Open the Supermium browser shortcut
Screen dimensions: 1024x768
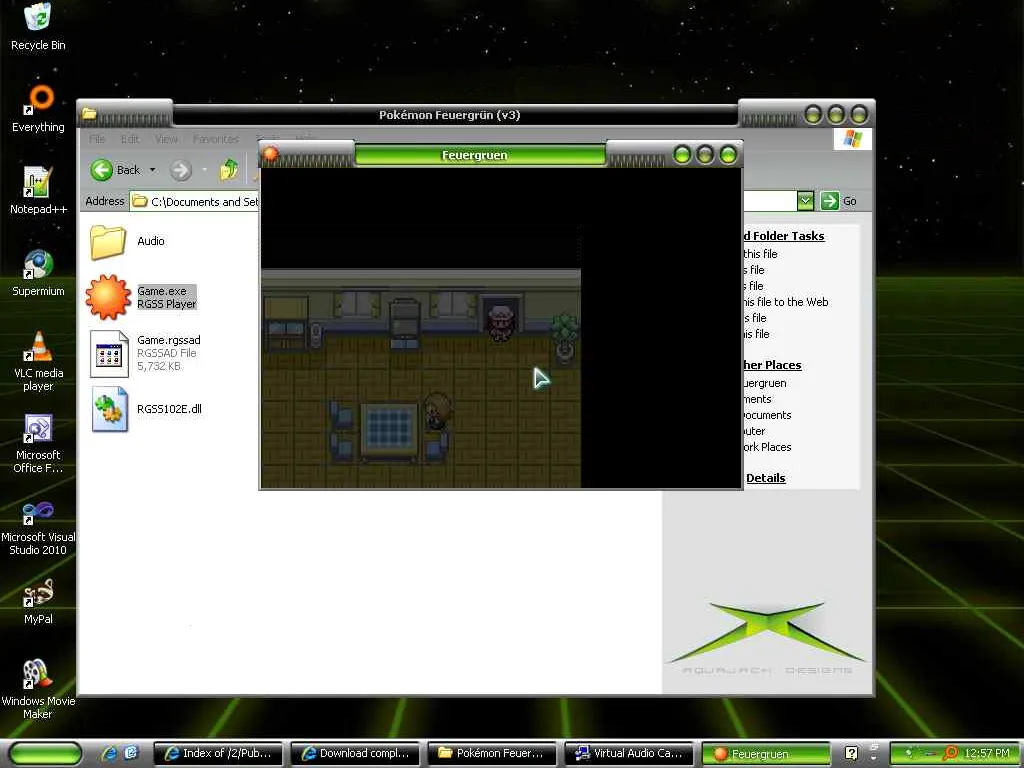click(x=38, y=264)
